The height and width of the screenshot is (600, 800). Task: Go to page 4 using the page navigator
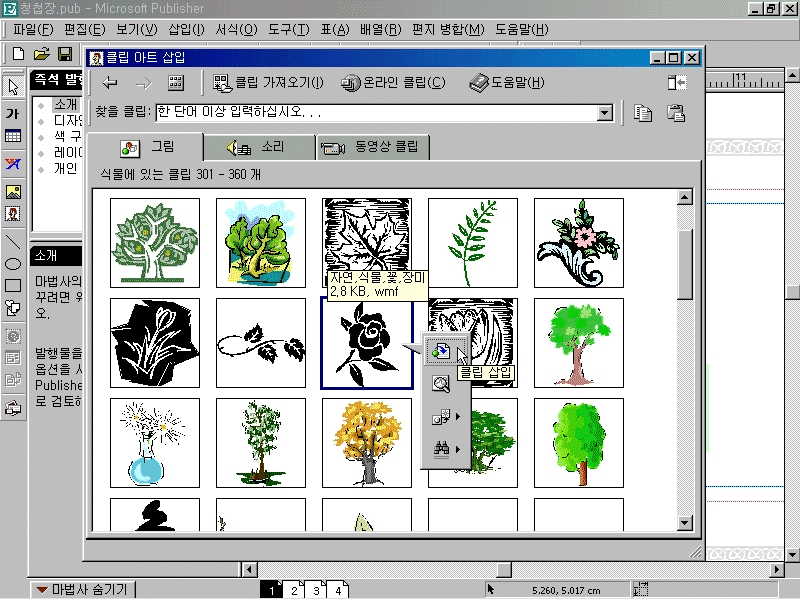338,590
